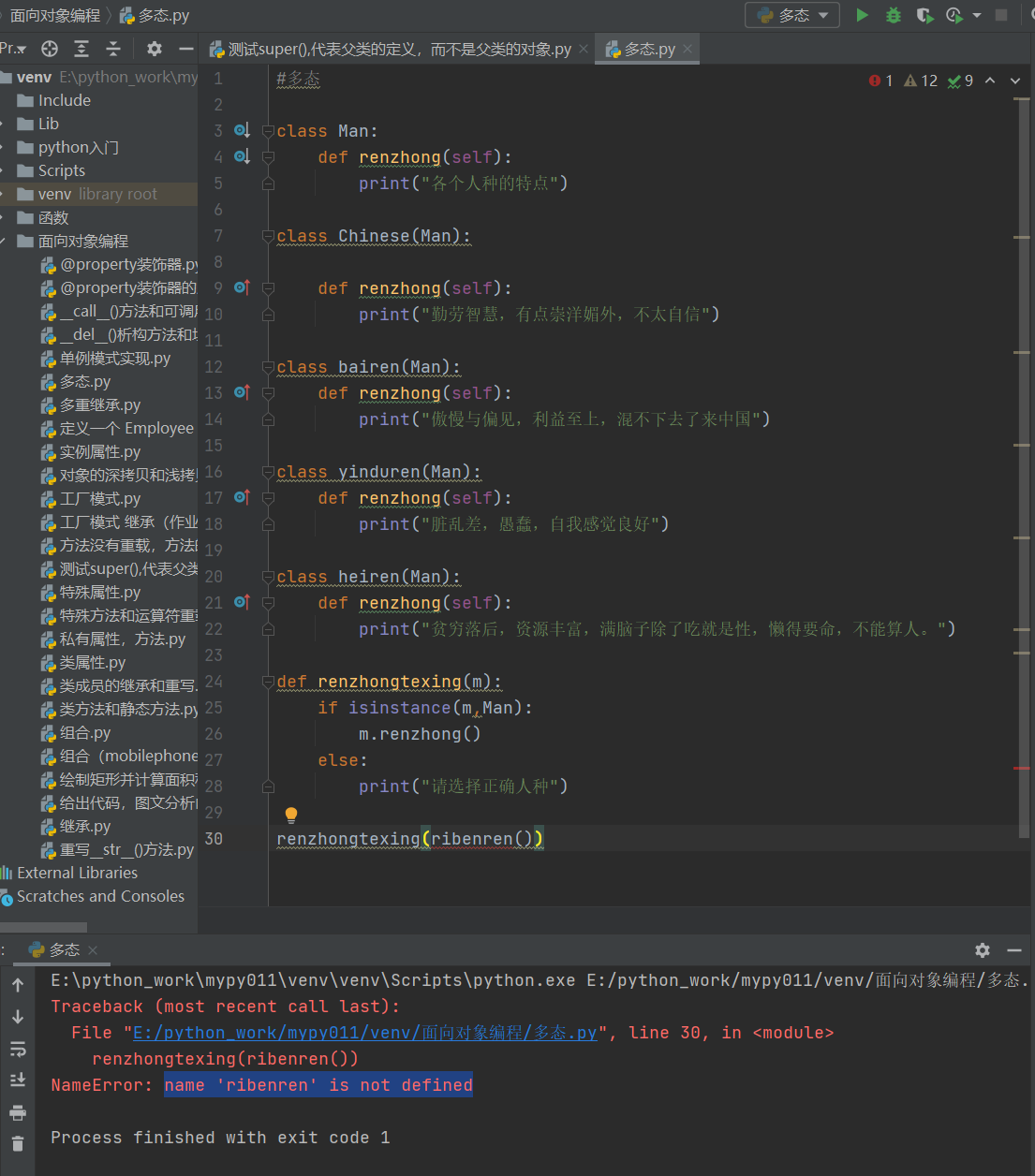Close the 多态.py editor tab

688,49
